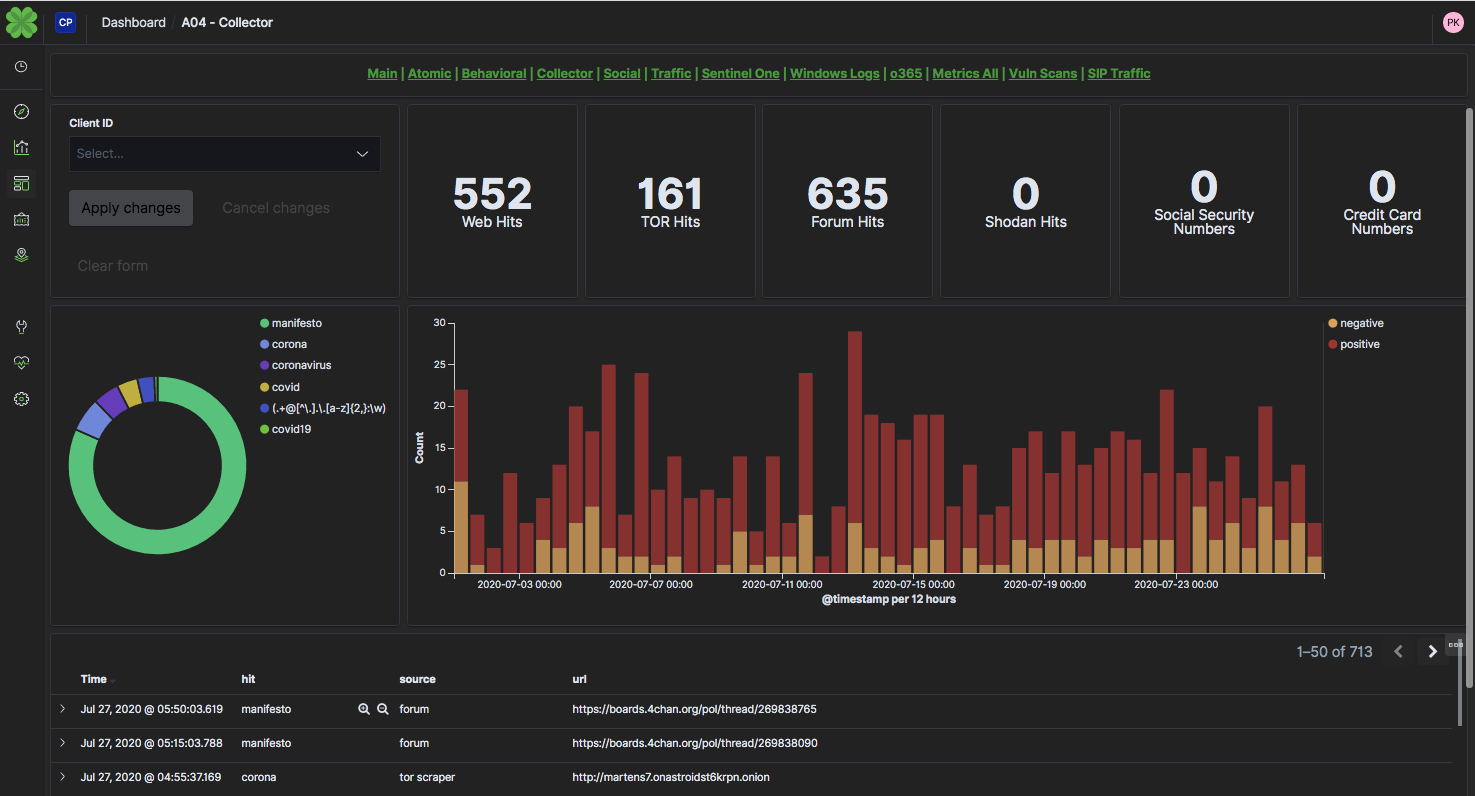Screen dimensions: 1475x796
Task: Click URL ending in thread/269838090
Action: (694, 743)
